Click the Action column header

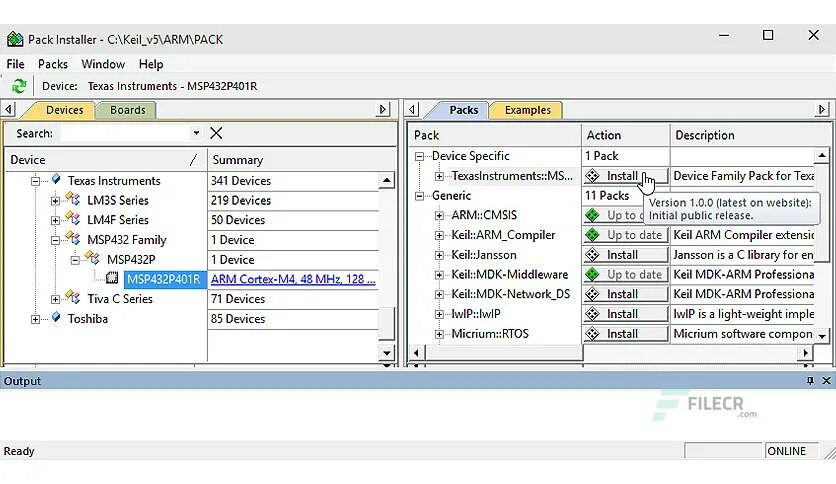coord(625,135)
